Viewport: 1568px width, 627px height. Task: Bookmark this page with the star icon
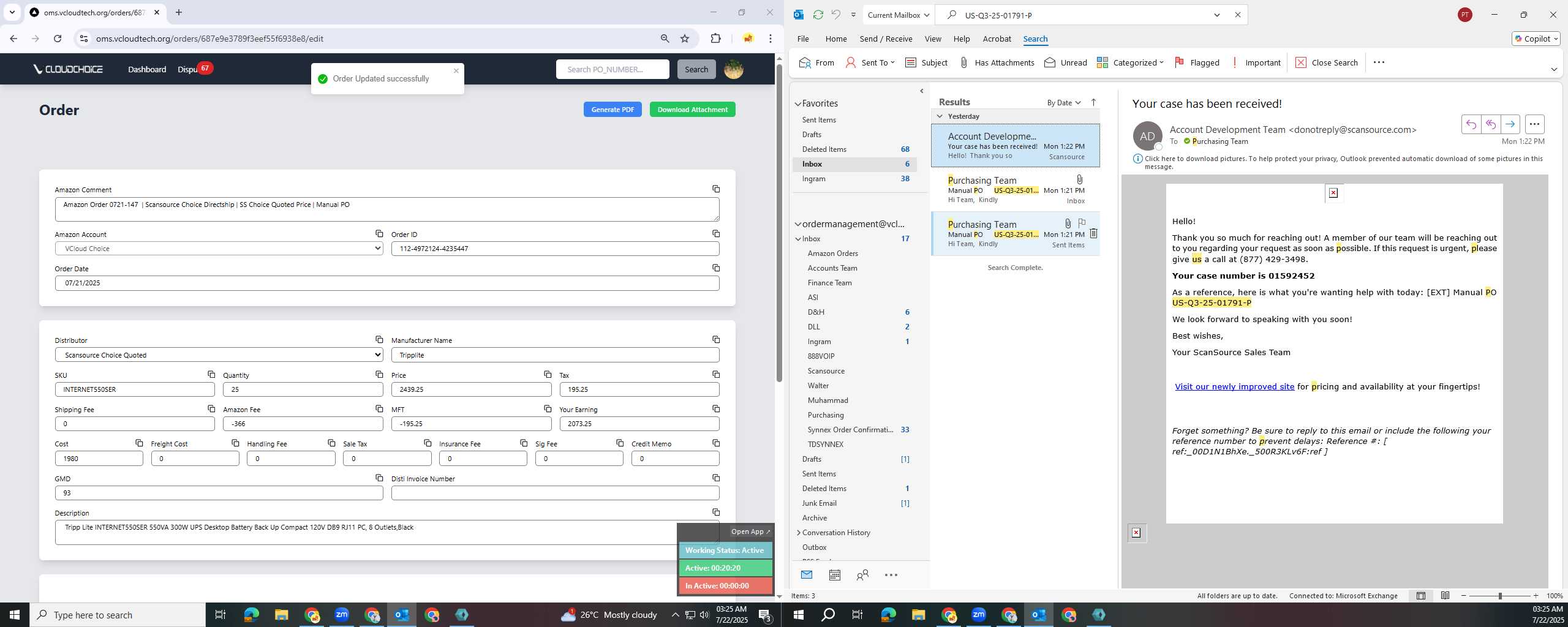[685, 39]
